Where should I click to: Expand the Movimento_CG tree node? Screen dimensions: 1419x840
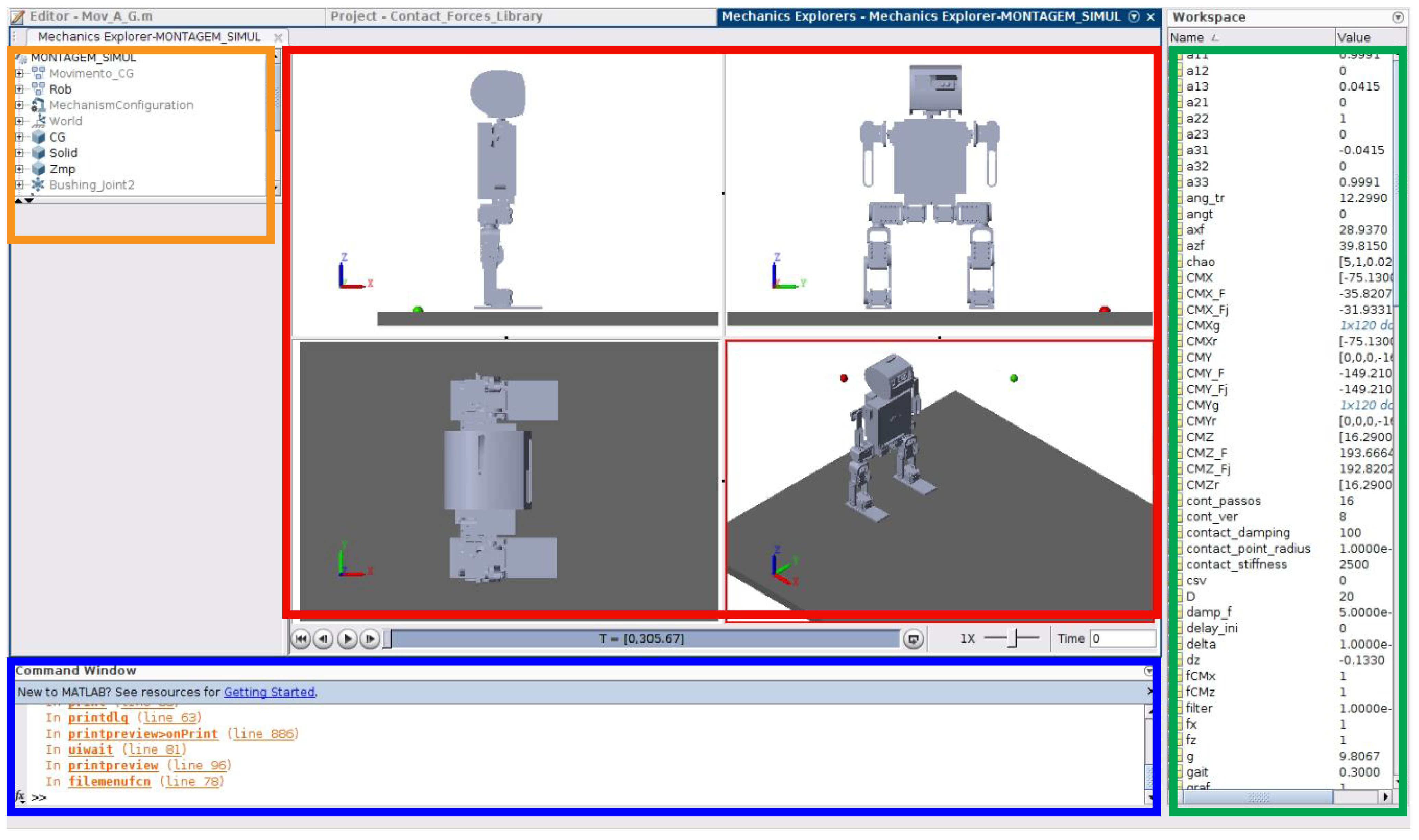tap(20, 74)
